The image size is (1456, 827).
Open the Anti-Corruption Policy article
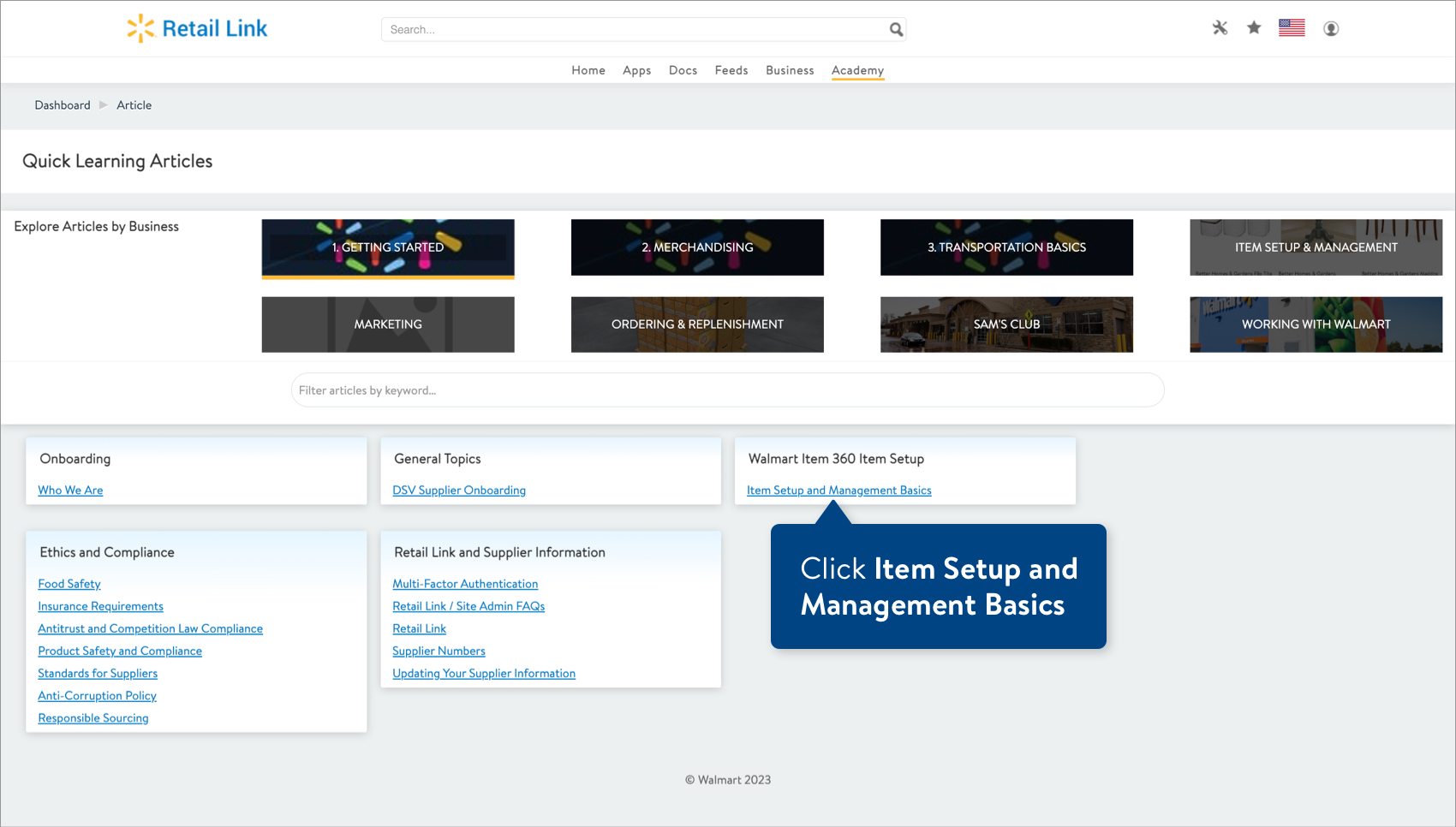point(97,695)
